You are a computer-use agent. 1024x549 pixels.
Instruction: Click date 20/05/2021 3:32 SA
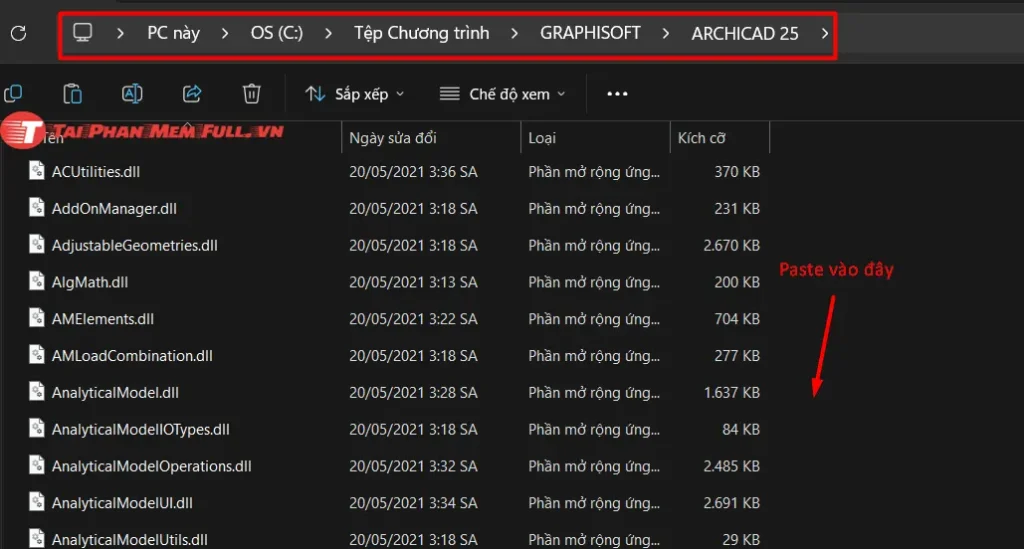point(413,466)
